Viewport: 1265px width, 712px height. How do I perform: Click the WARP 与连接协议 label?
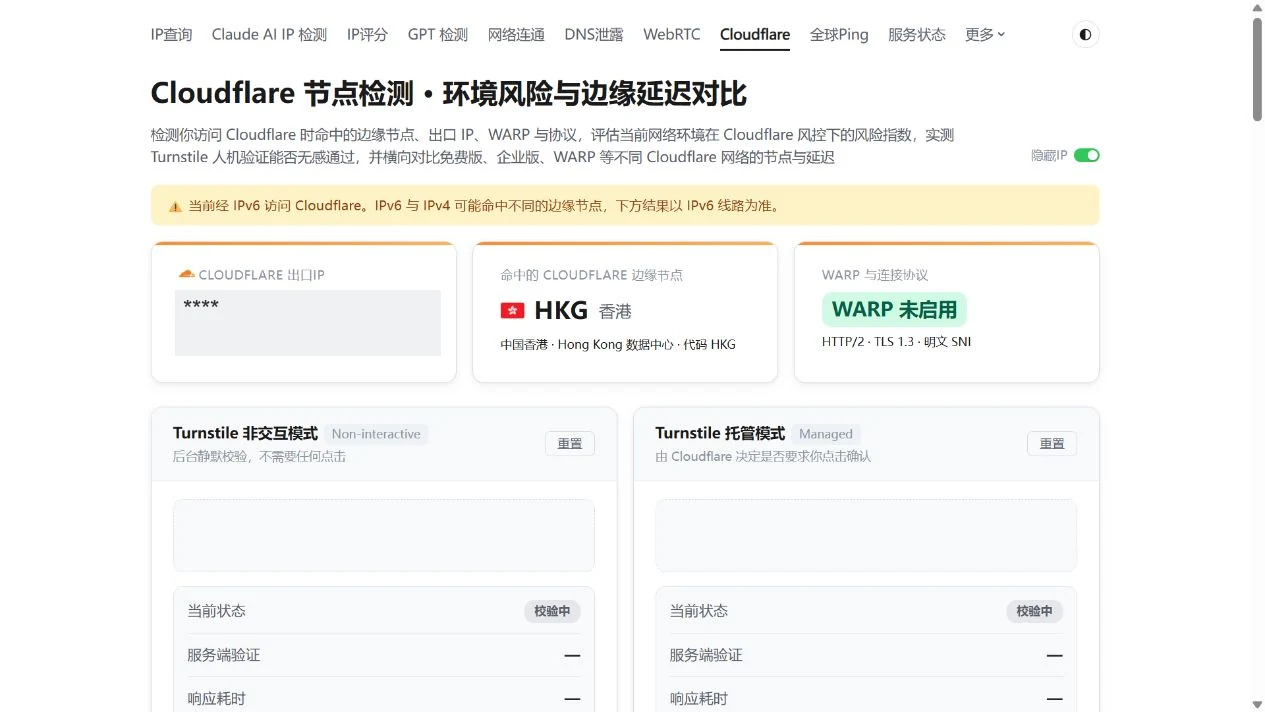click(x=875, y=275)
